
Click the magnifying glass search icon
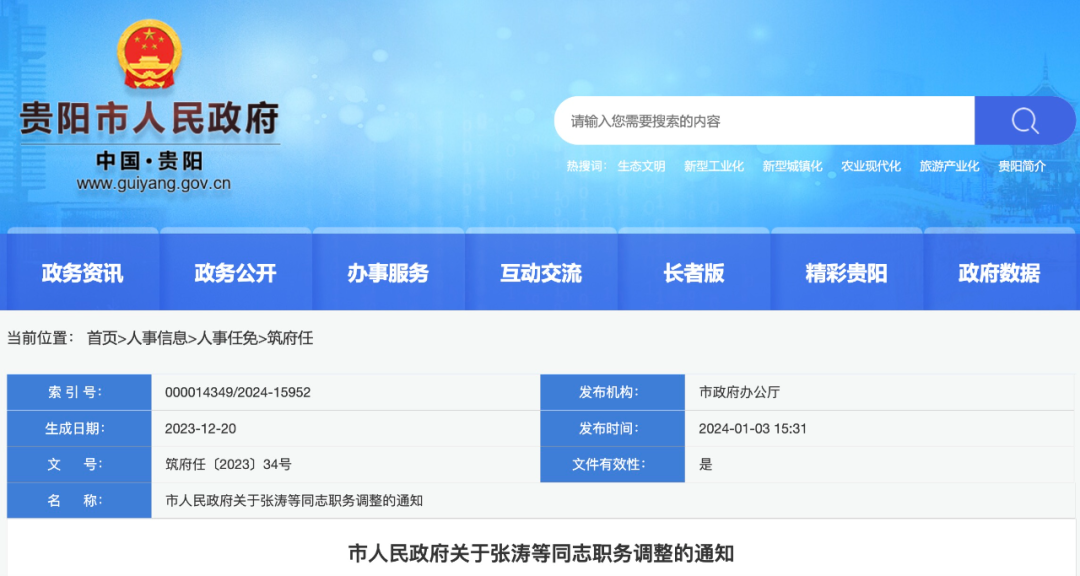(1024, 121)
